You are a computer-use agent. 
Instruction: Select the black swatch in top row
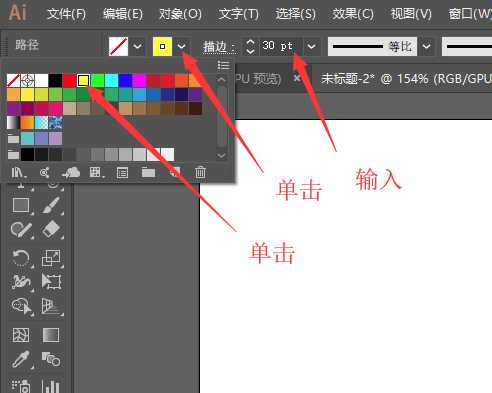click(55, 80)
